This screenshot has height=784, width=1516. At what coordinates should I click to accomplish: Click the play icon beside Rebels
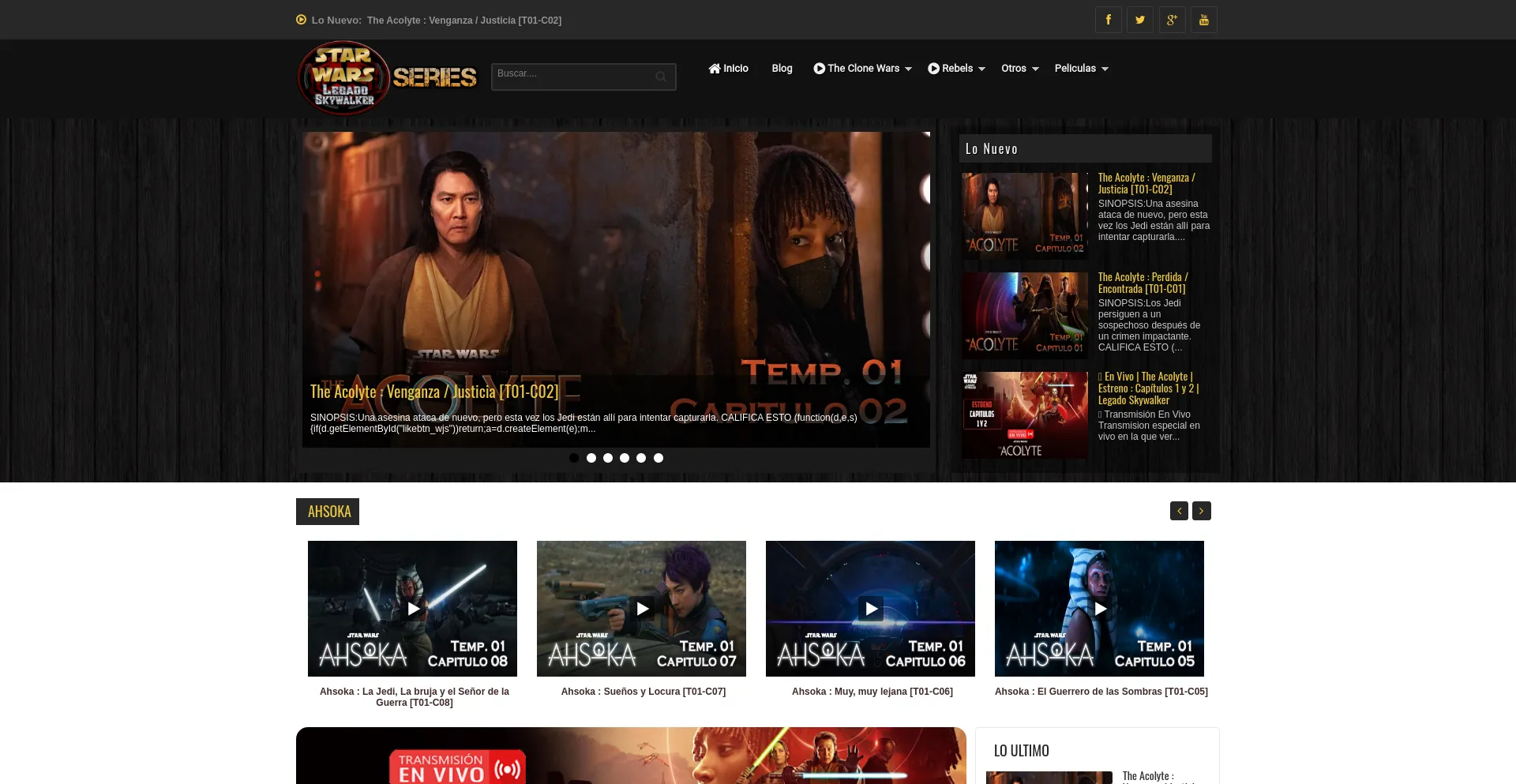(x=933, y=69)
